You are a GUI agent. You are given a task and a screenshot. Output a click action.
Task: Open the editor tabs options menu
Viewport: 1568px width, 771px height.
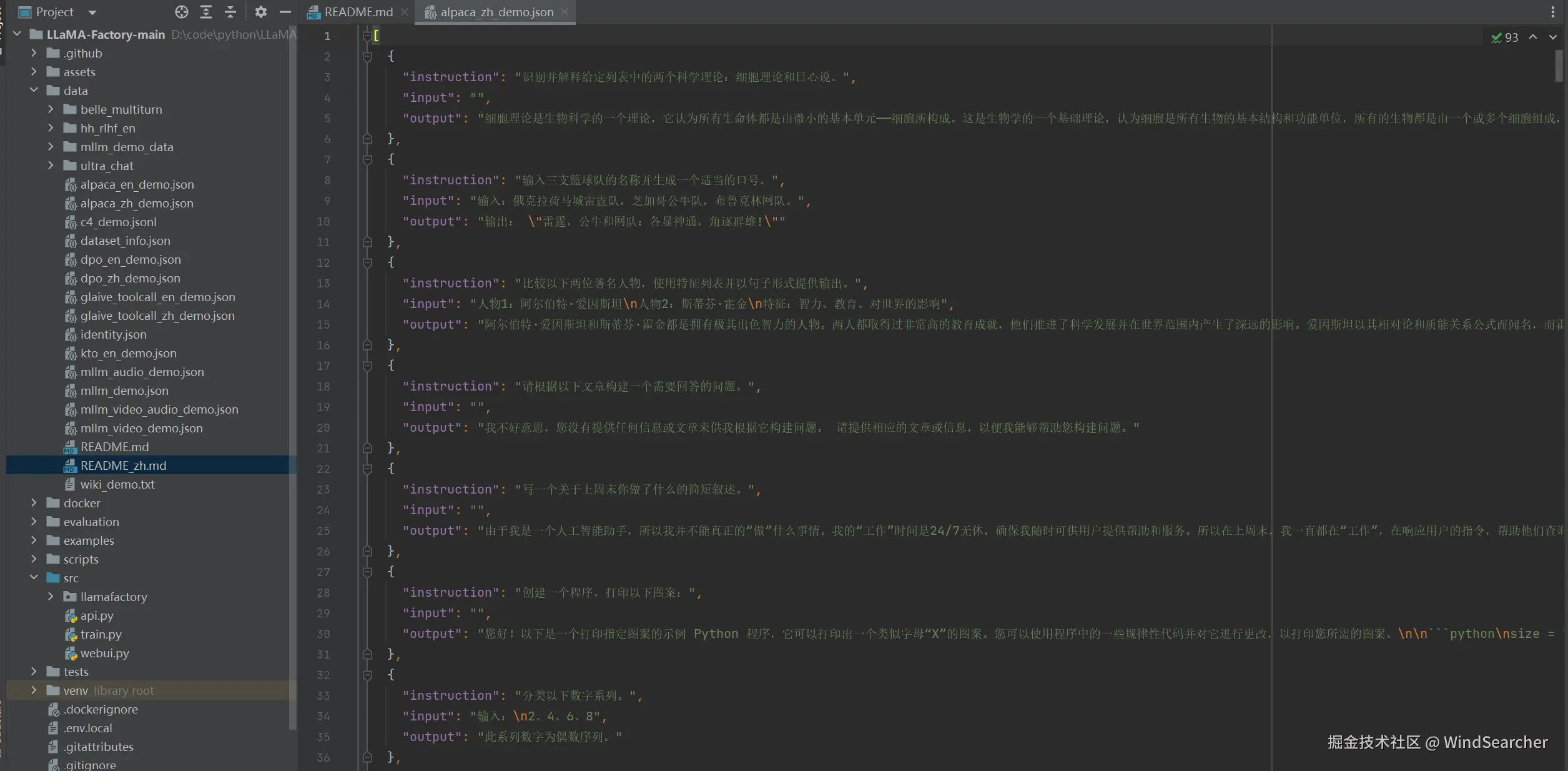pyautogui.click(x=1552, y=12)
